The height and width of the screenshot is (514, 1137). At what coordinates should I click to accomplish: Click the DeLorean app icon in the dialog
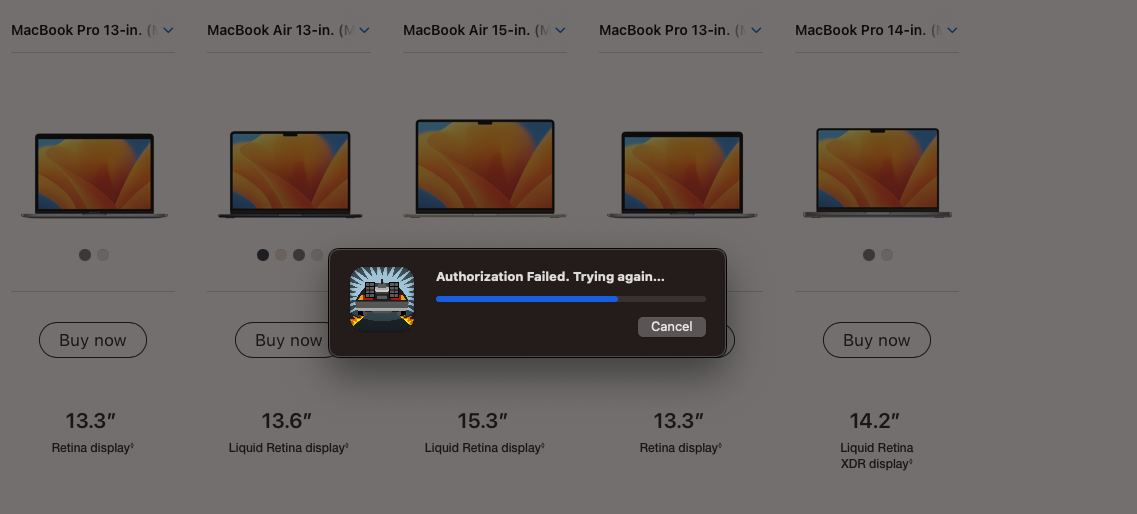(x=382, y=299)
